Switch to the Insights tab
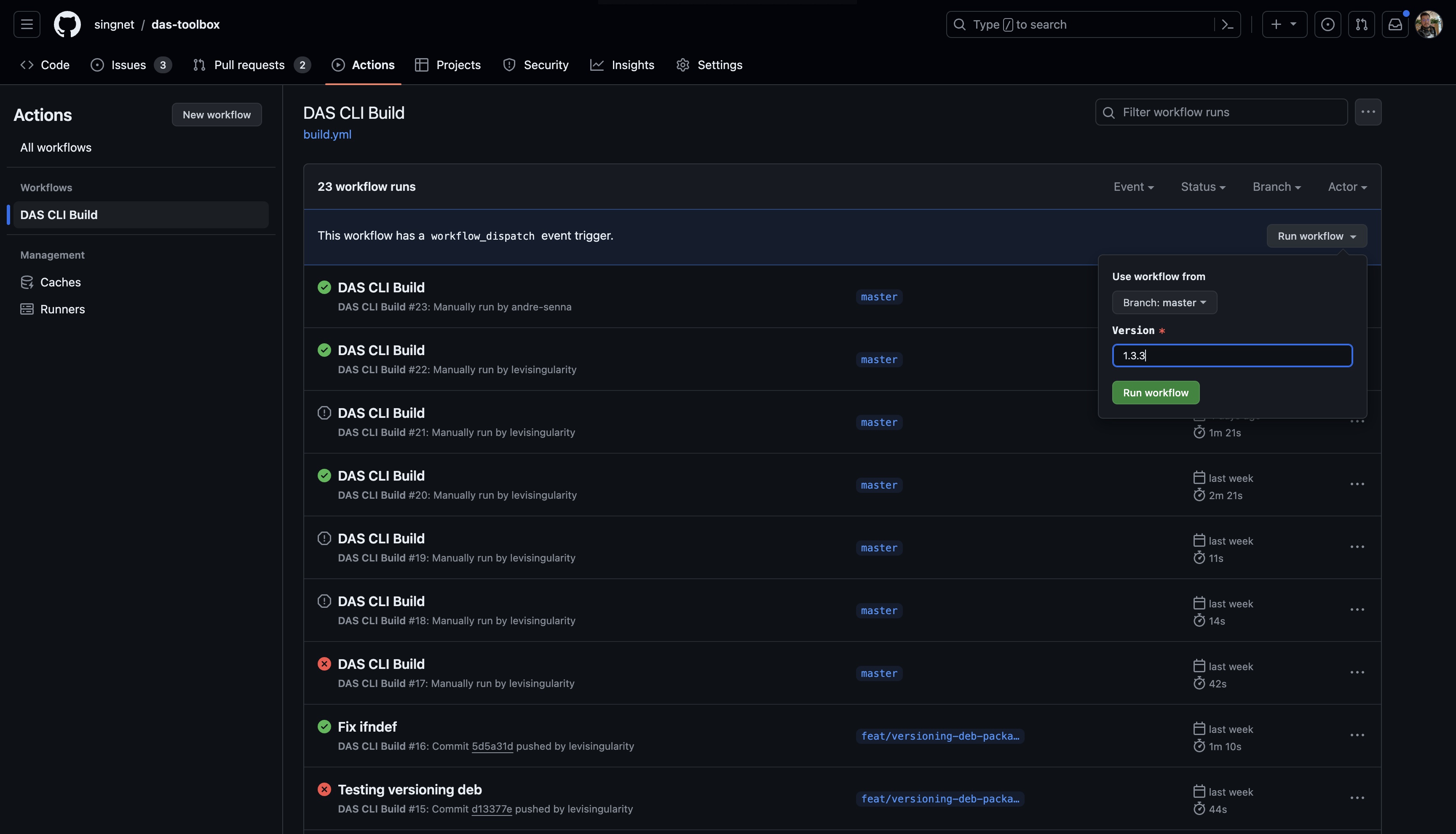Viewport: 1456px width, 834px height. point(622,65)
